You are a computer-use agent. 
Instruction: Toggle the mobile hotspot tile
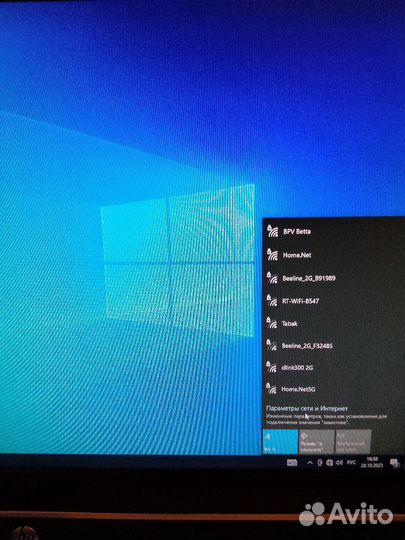pos(353,442)
